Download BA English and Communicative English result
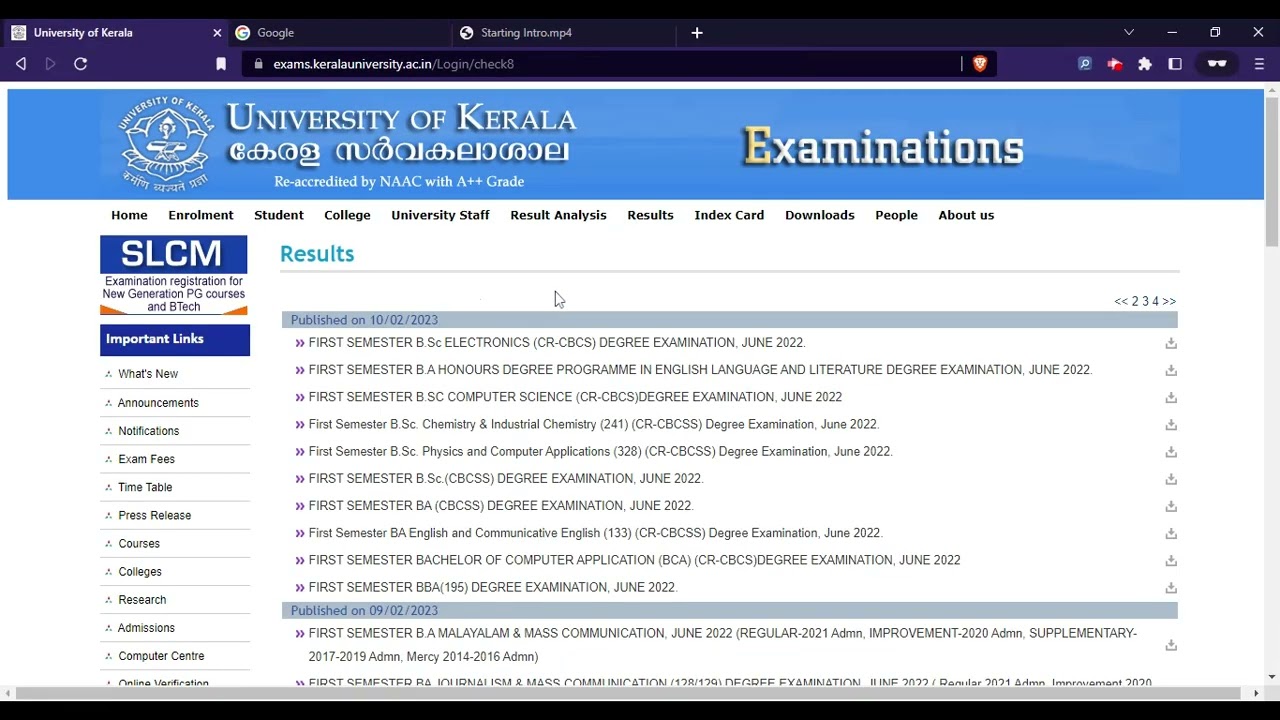This screenshot has width=1280, height=720. click(x=1171, y=533)
